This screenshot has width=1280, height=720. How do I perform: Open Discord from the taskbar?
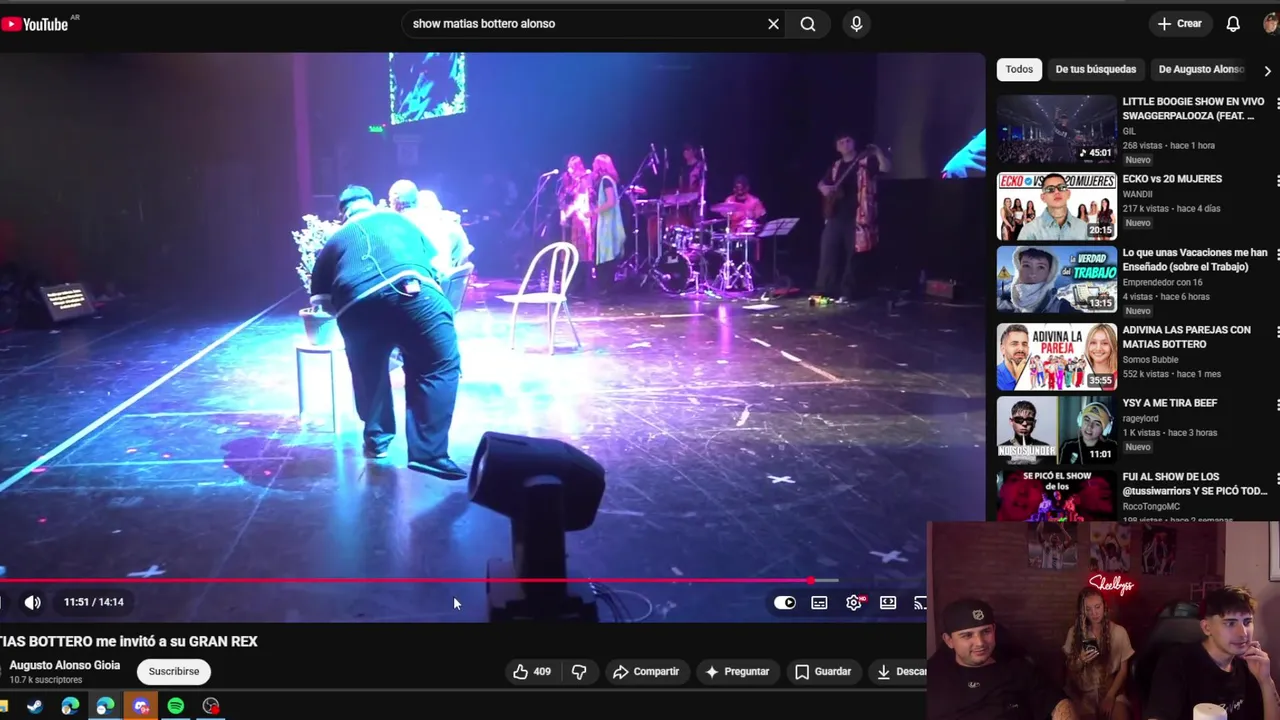140,706
